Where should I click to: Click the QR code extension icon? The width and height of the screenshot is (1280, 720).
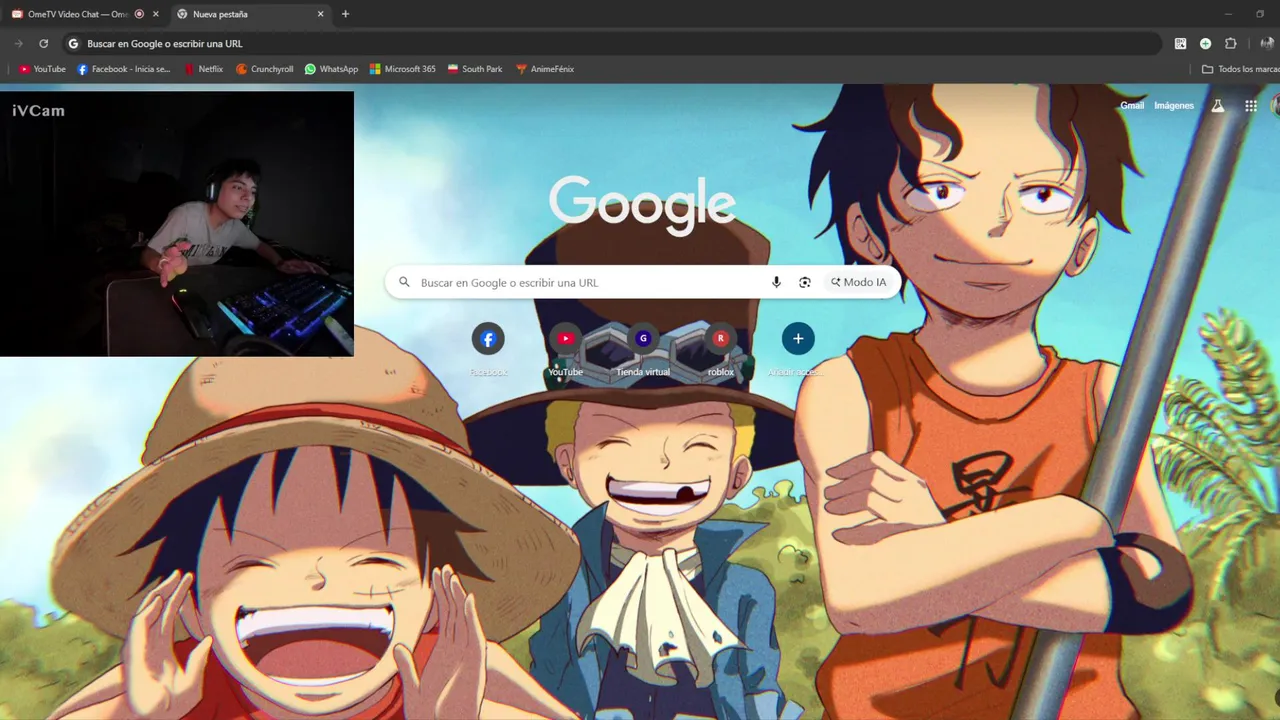pyautogui.click(x=1180, y=44)
